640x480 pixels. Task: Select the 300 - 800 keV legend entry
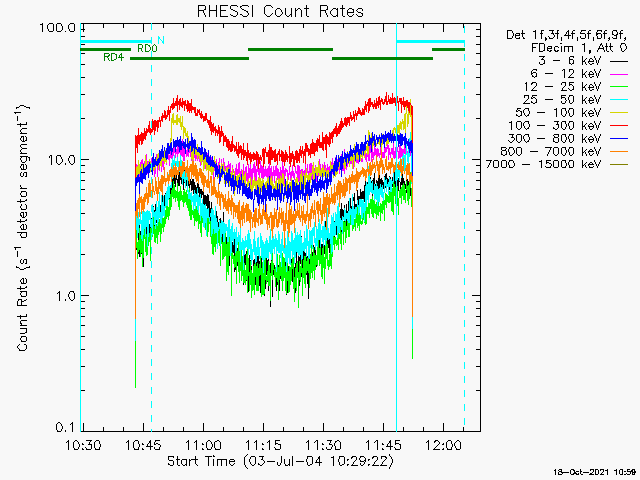tap(569, 138)
